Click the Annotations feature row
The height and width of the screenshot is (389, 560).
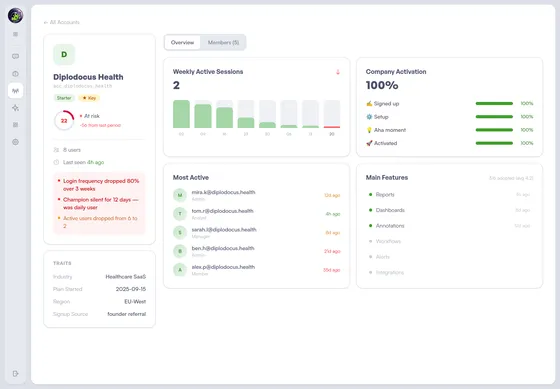click(x=449, y=226)
